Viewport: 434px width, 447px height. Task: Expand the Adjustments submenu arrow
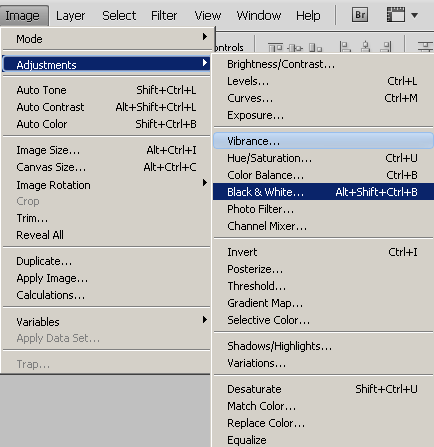(205, 63)
